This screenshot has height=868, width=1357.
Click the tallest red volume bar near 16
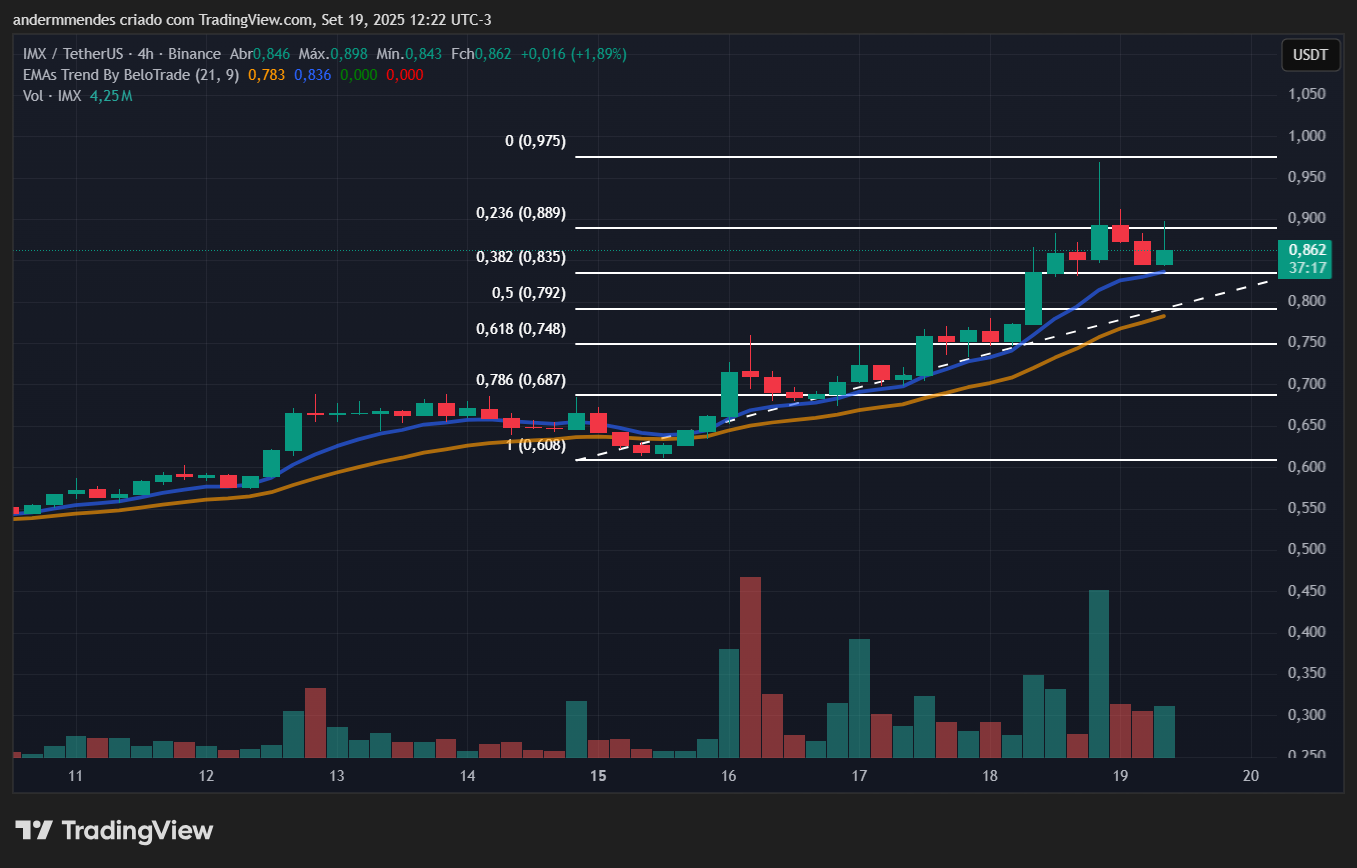(x=750, y=667)
